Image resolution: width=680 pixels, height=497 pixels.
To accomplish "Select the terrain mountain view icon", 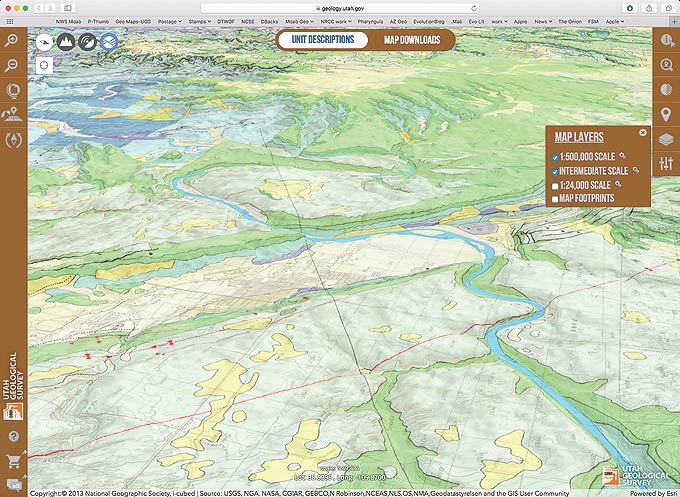I will [66, 42].
